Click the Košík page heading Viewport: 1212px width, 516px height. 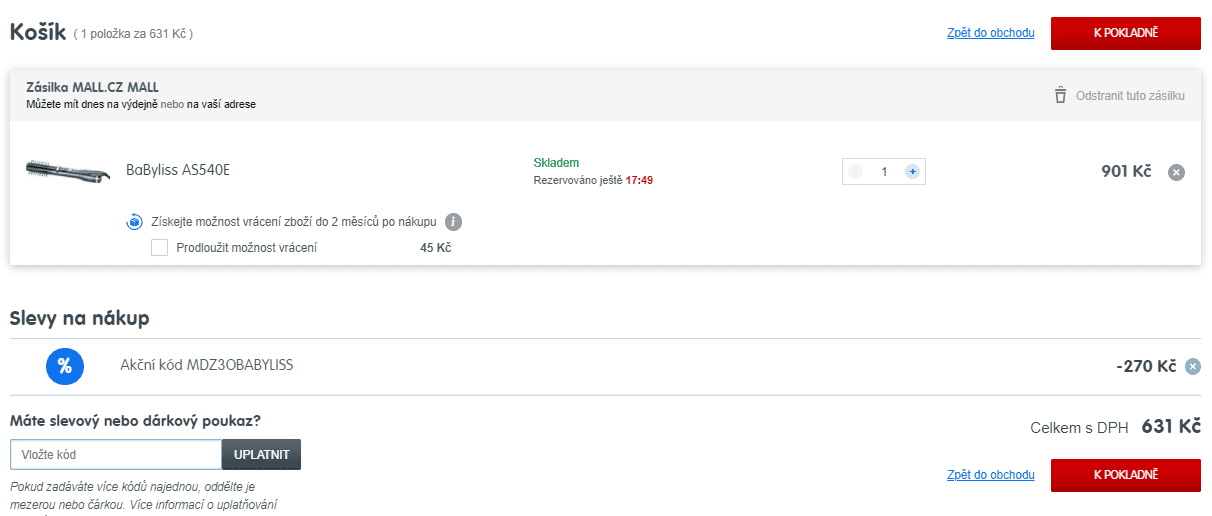point(38,32)
